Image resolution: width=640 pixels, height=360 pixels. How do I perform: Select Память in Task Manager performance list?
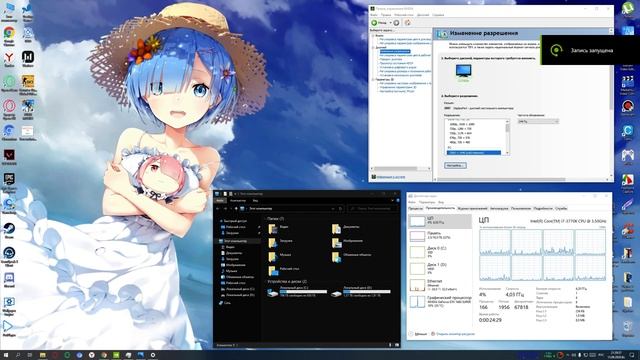pyautogui.click(x=440, y=236)
